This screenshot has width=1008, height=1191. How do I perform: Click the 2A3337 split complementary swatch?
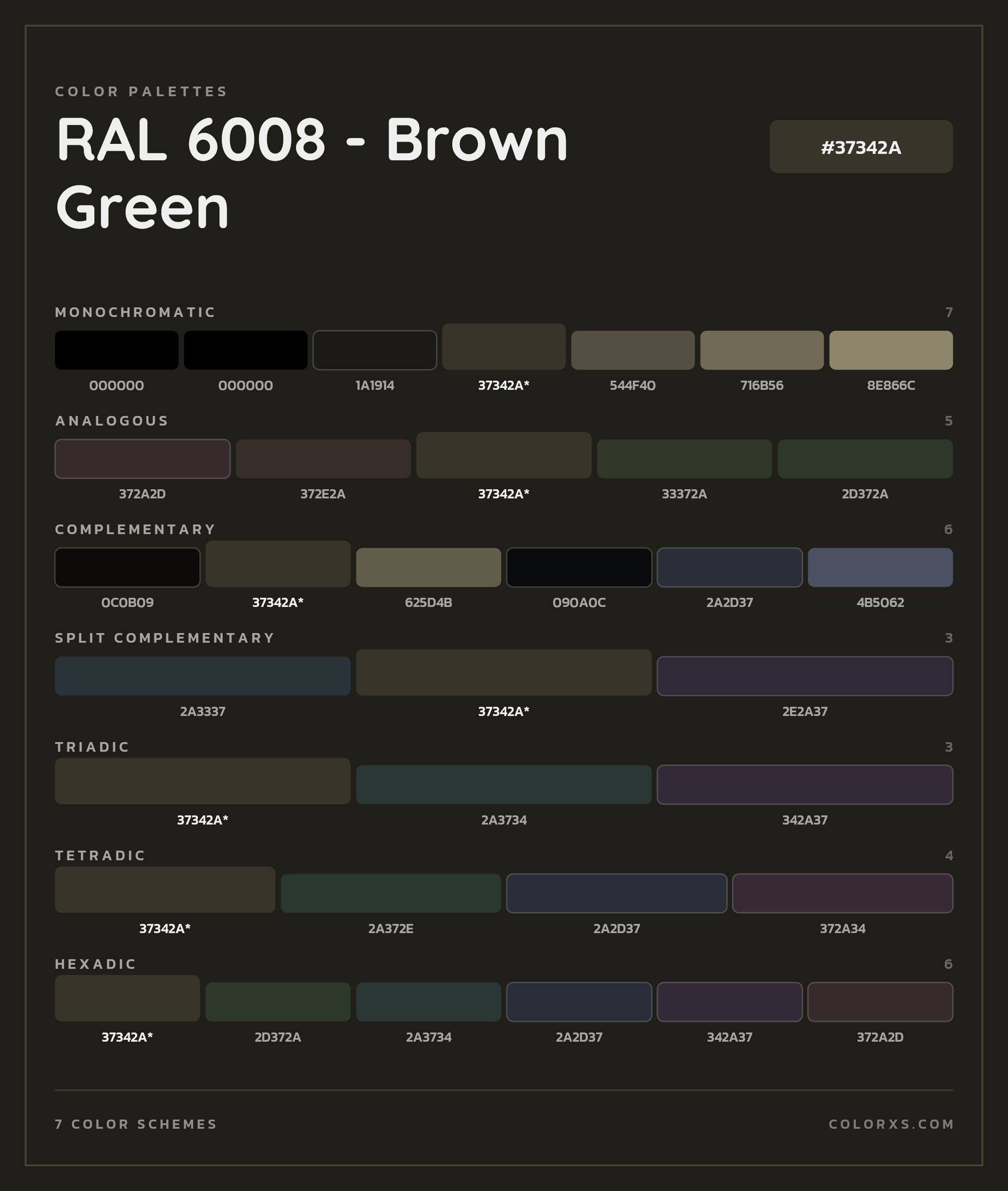tap(202, 676)
